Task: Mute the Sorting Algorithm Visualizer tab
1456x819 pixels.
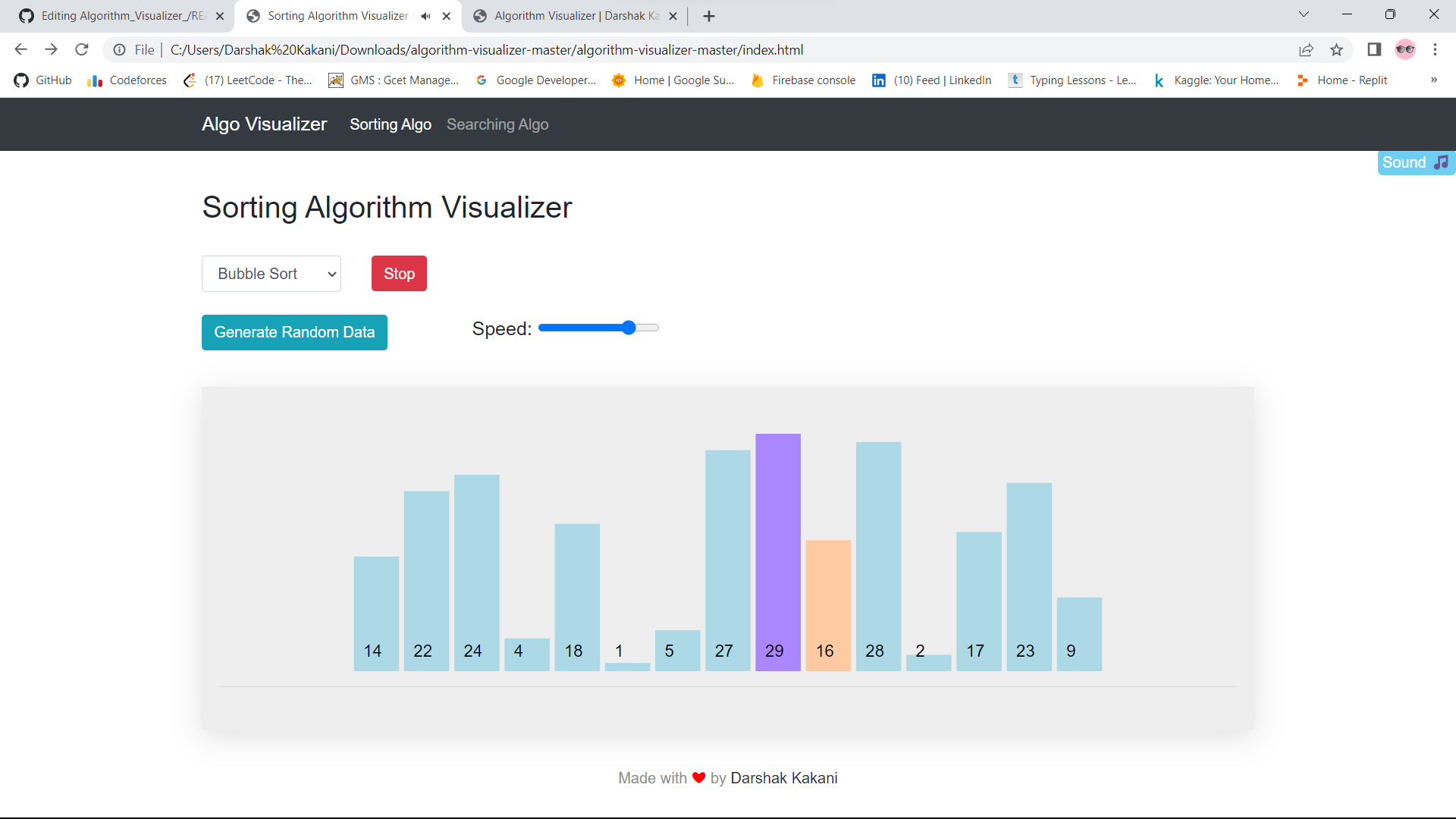Action: tap(425, 15)
